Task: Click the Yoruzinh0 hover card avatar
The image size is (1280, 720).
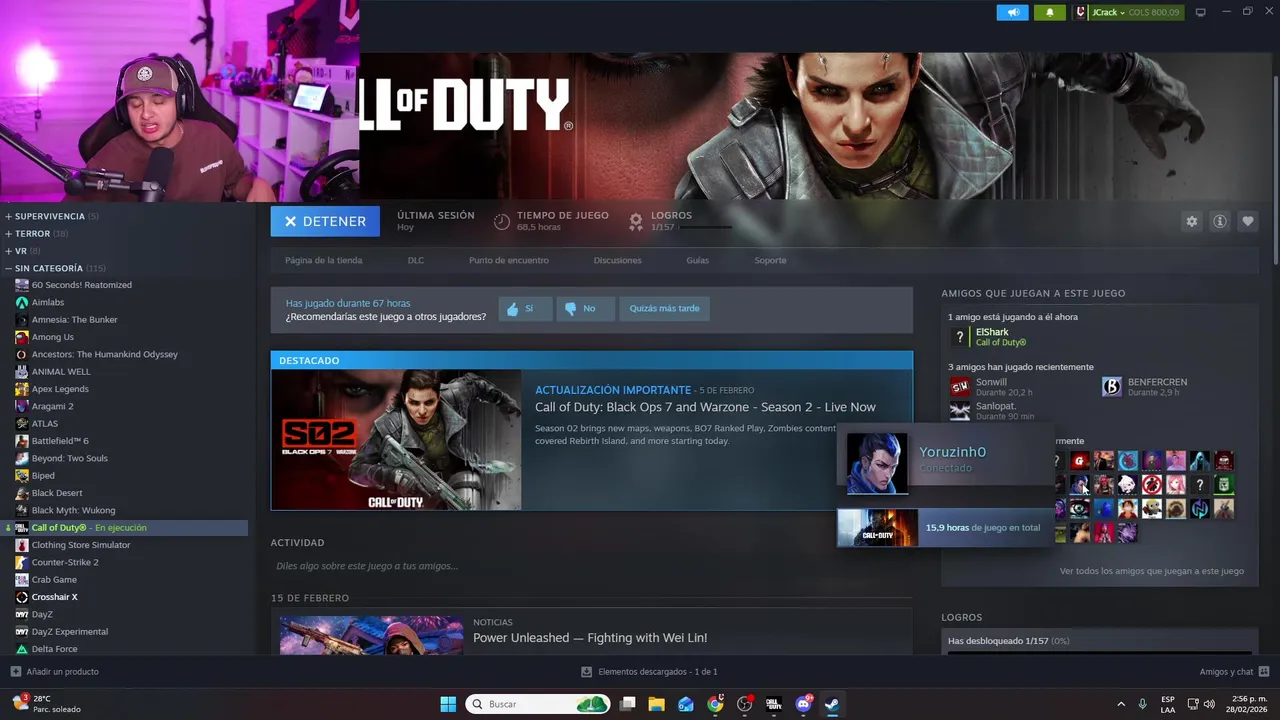Action: coord(877,463)
